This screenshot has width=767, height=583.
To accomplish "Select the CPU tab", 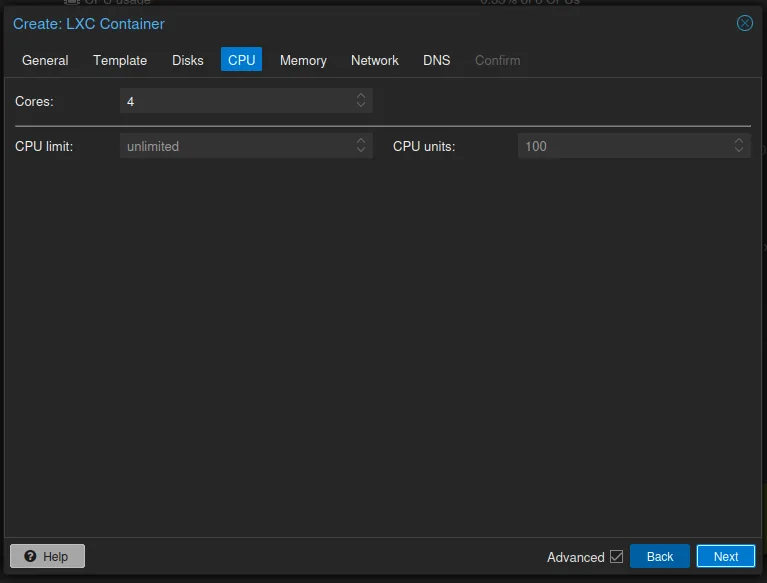I will tap(241, 60).
